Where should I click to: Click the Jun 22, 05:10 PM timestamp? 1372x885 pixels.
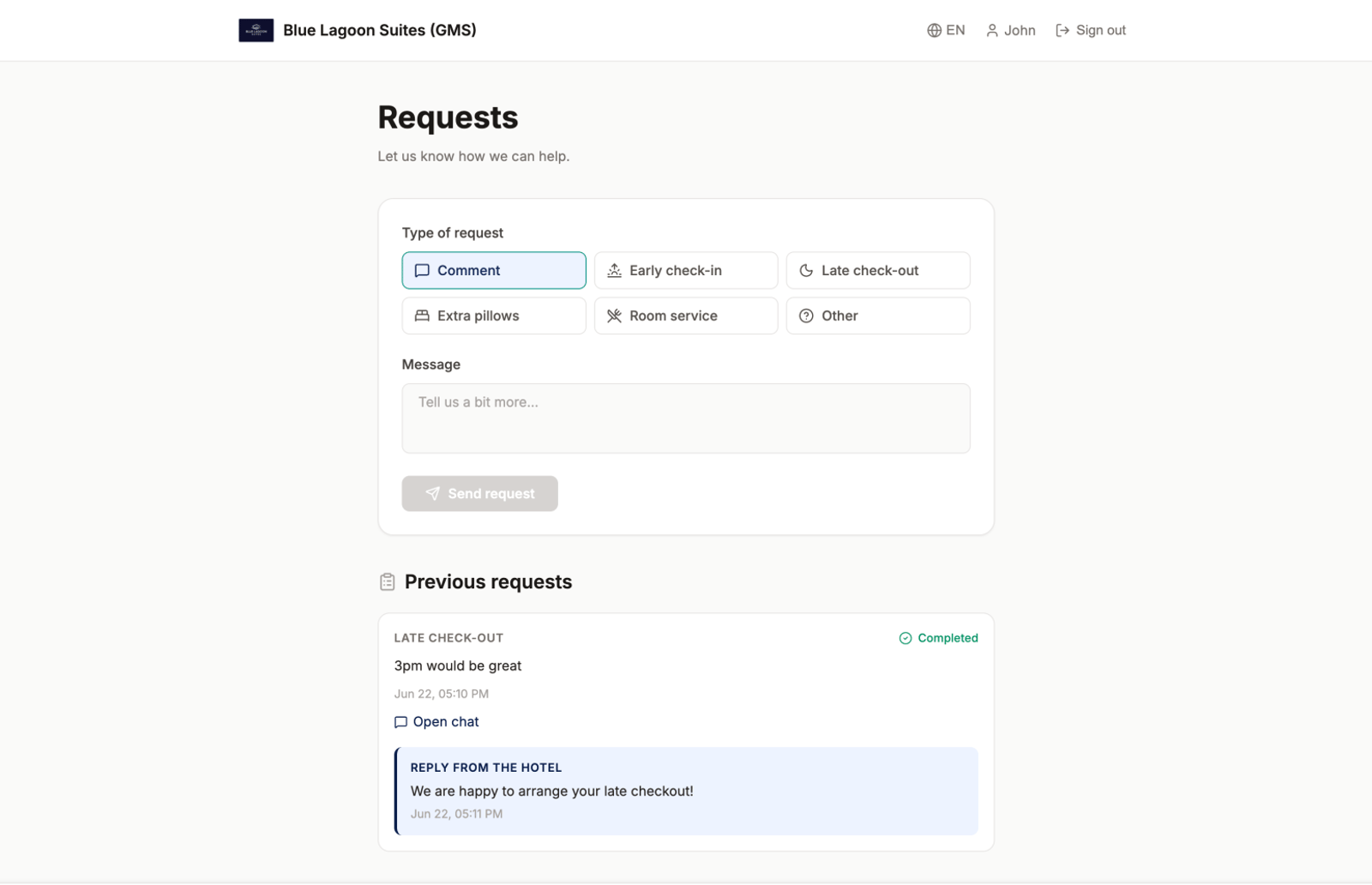pos(442,694)
